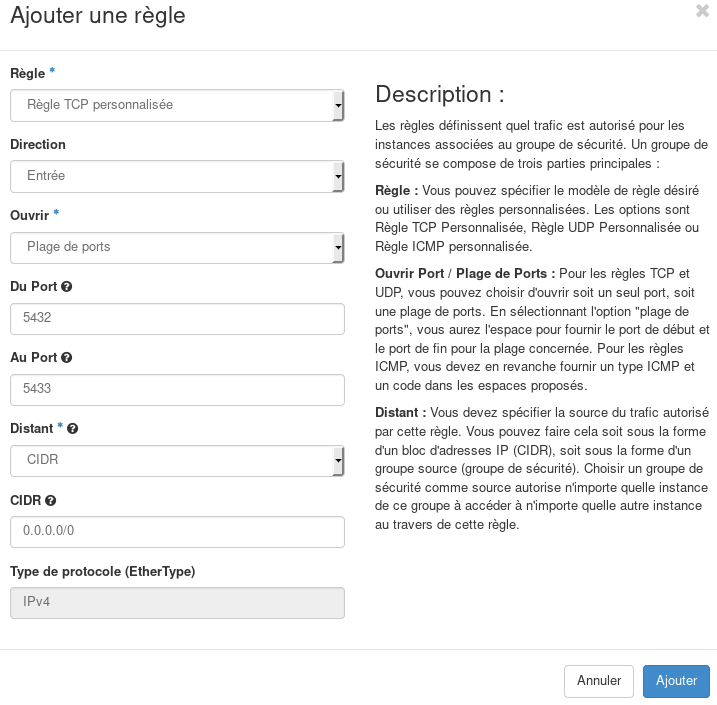Focus the CIDR field containing 0.0.0.0/0
717x705 pixels.
pyautogui.click(x=177, y=531)
